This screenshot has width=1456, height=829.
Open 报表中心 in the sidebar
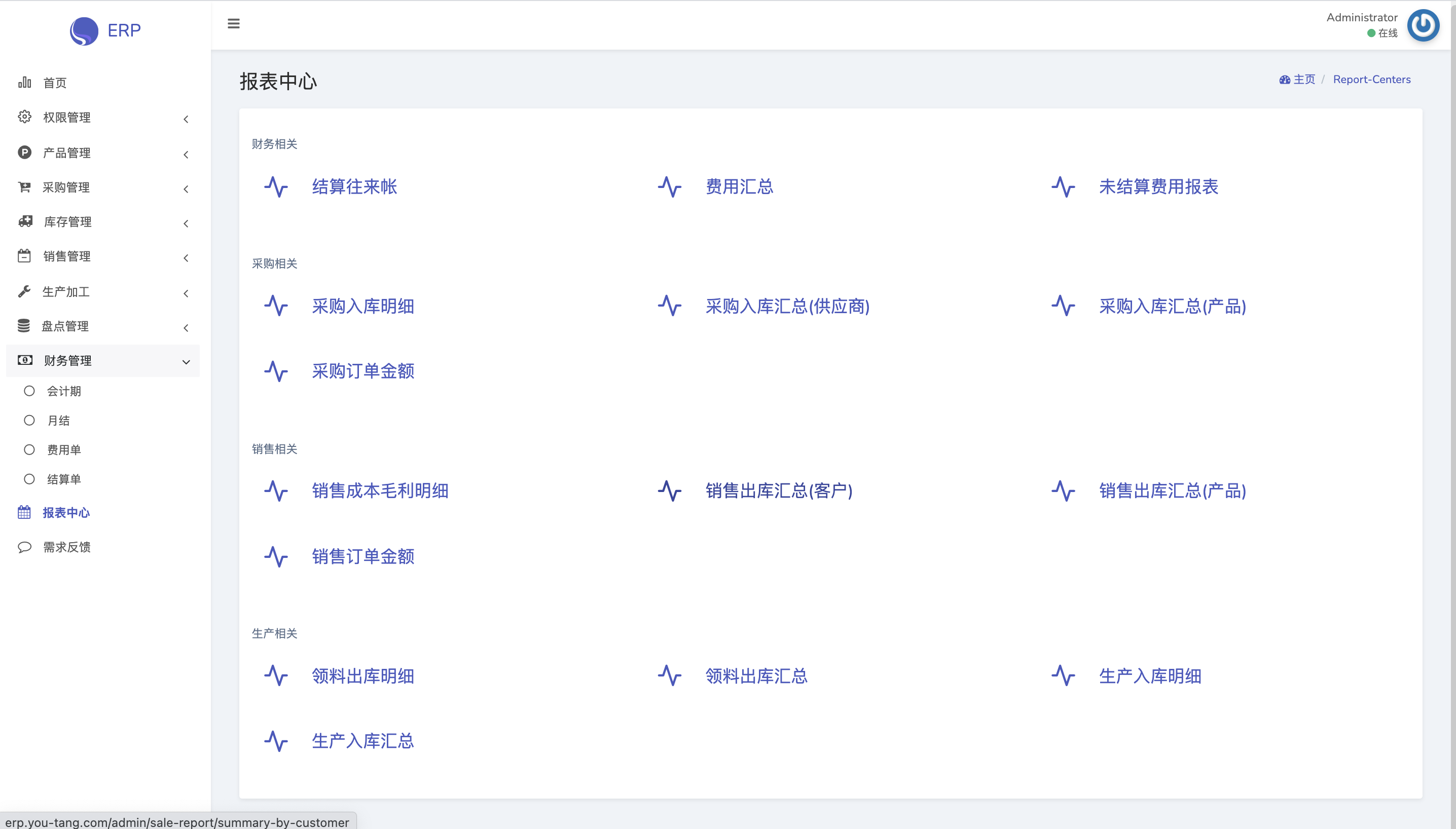[x=66, y=513]
